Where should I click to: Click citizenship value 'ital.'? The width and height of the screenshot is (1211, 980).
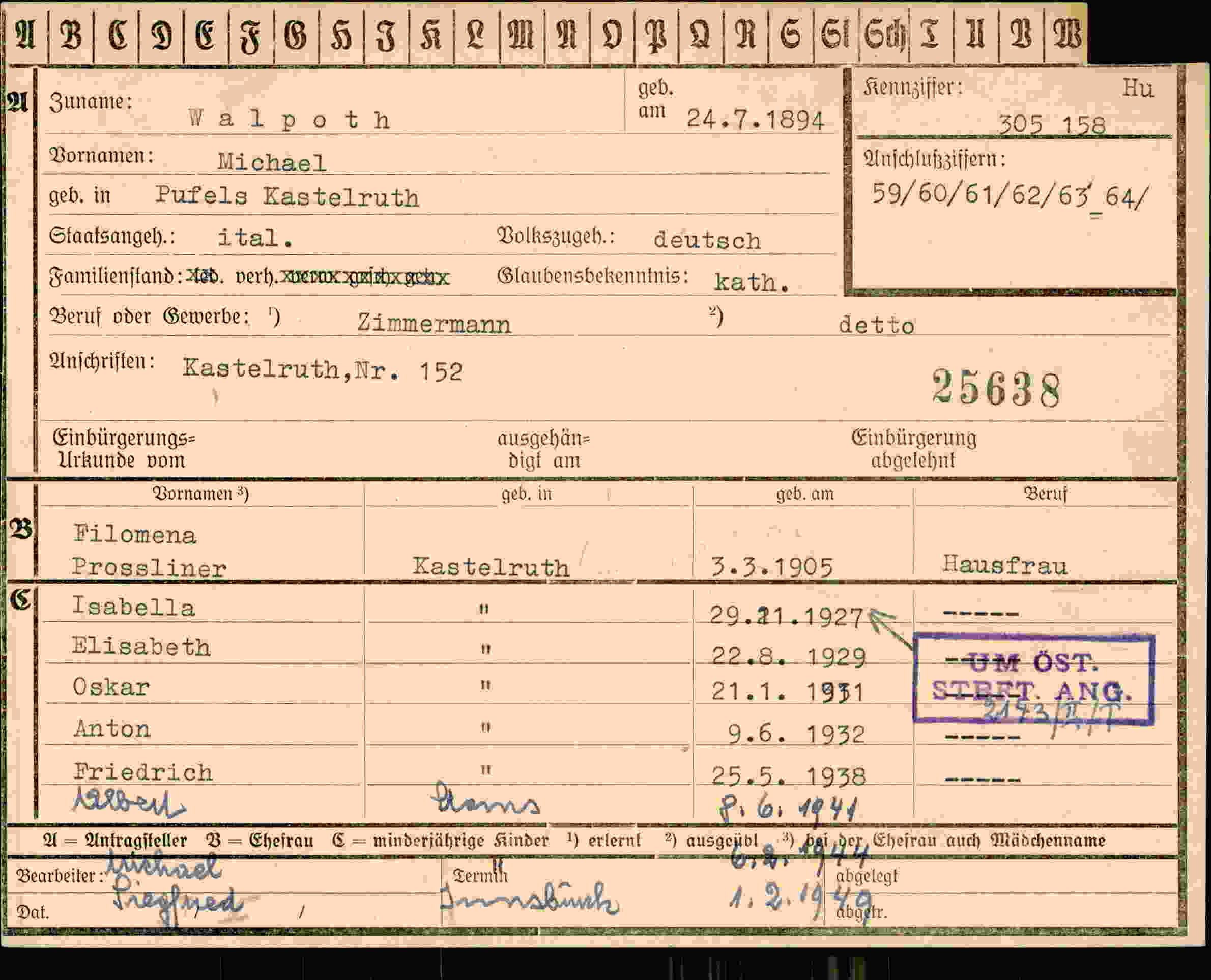pos(256,238)
